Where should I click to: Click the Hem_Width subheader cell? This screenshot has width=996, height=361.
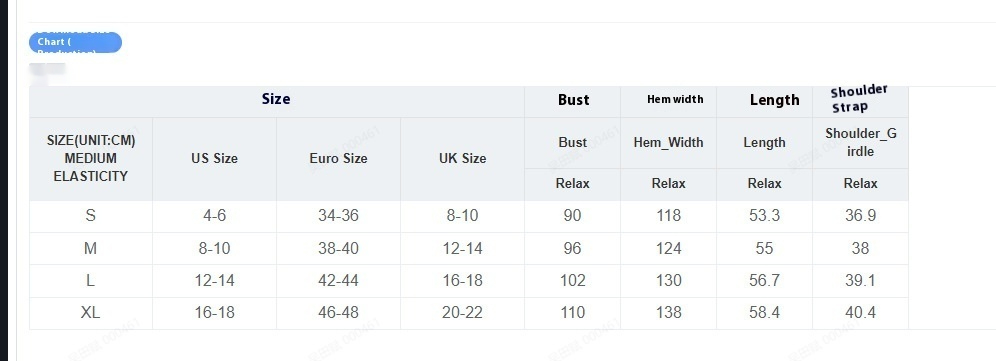pyautogui.click(x=668, y=143)
